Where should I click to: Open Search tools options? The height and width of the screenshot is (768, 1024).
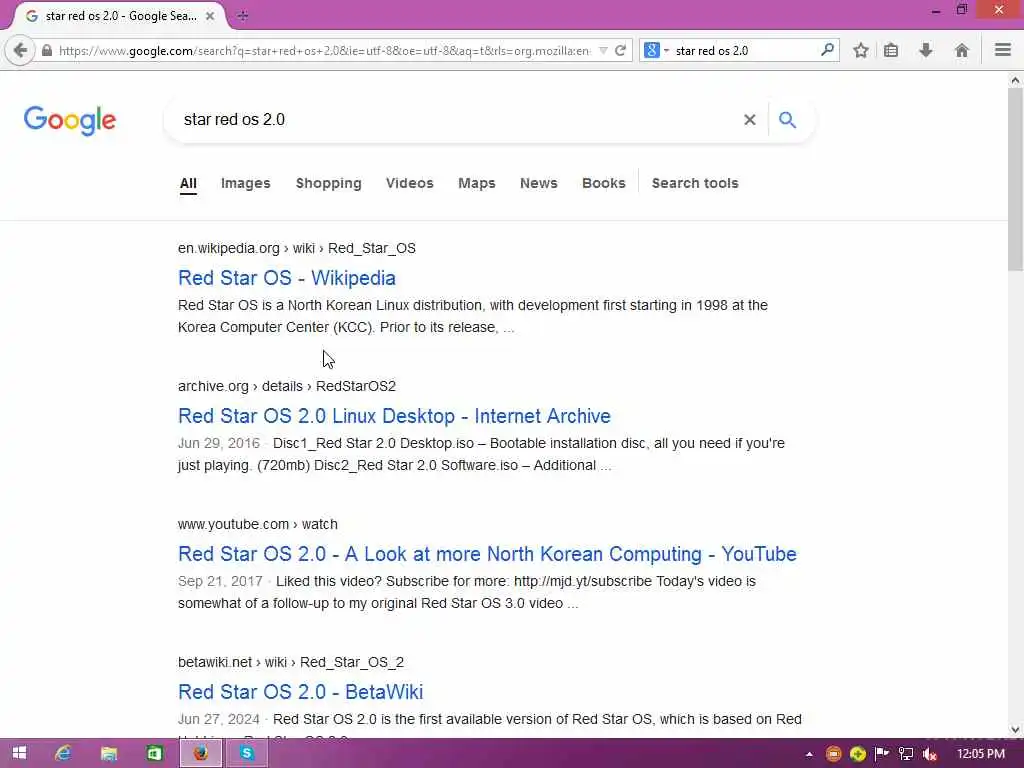[x=695, y=184]
